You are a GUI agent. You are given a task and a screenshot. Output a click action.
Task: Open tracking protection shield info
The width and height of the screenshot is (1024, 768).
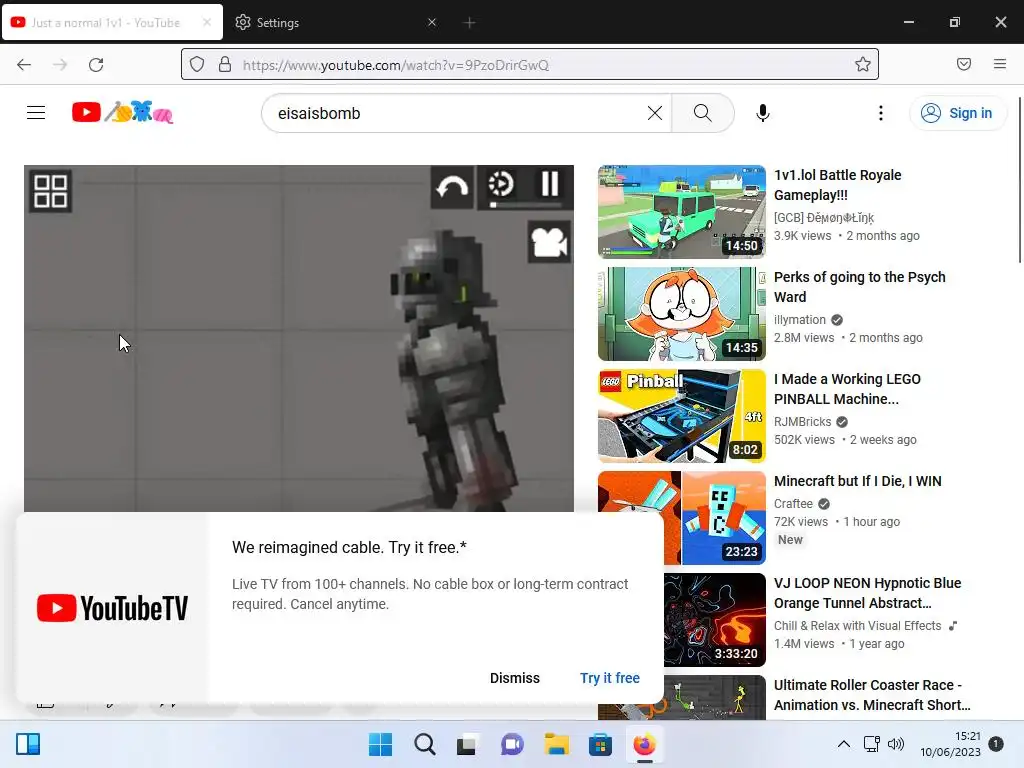tap(197, 64)
